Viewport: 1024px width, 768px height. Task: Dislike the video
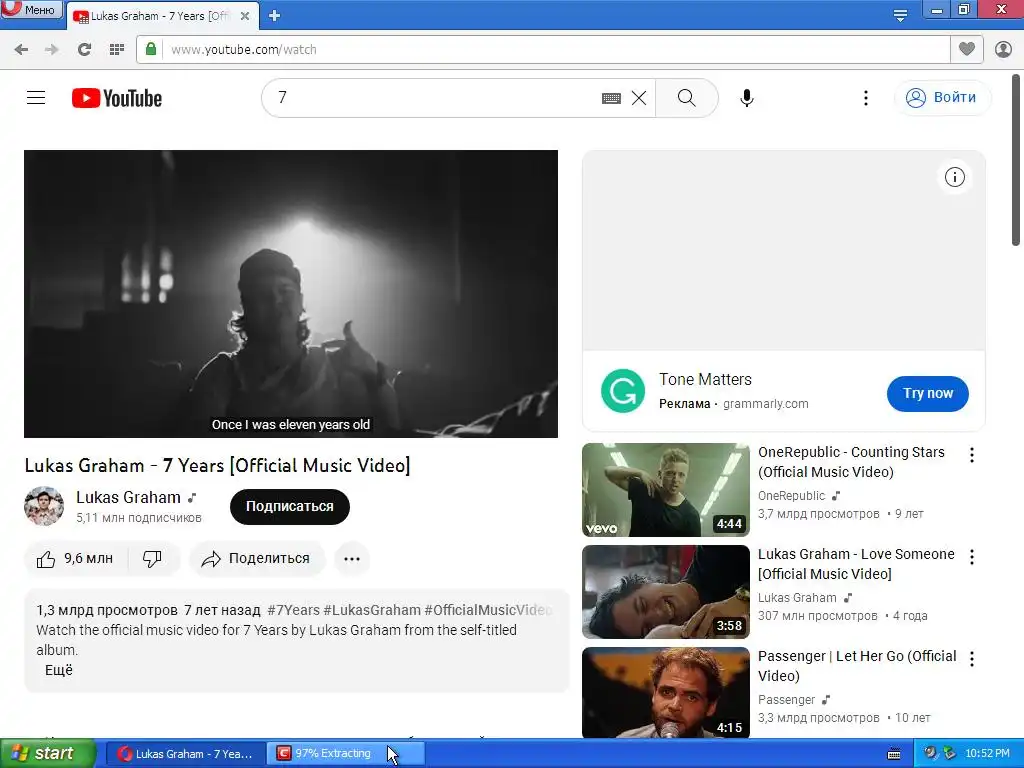click(x=153, y=559)
